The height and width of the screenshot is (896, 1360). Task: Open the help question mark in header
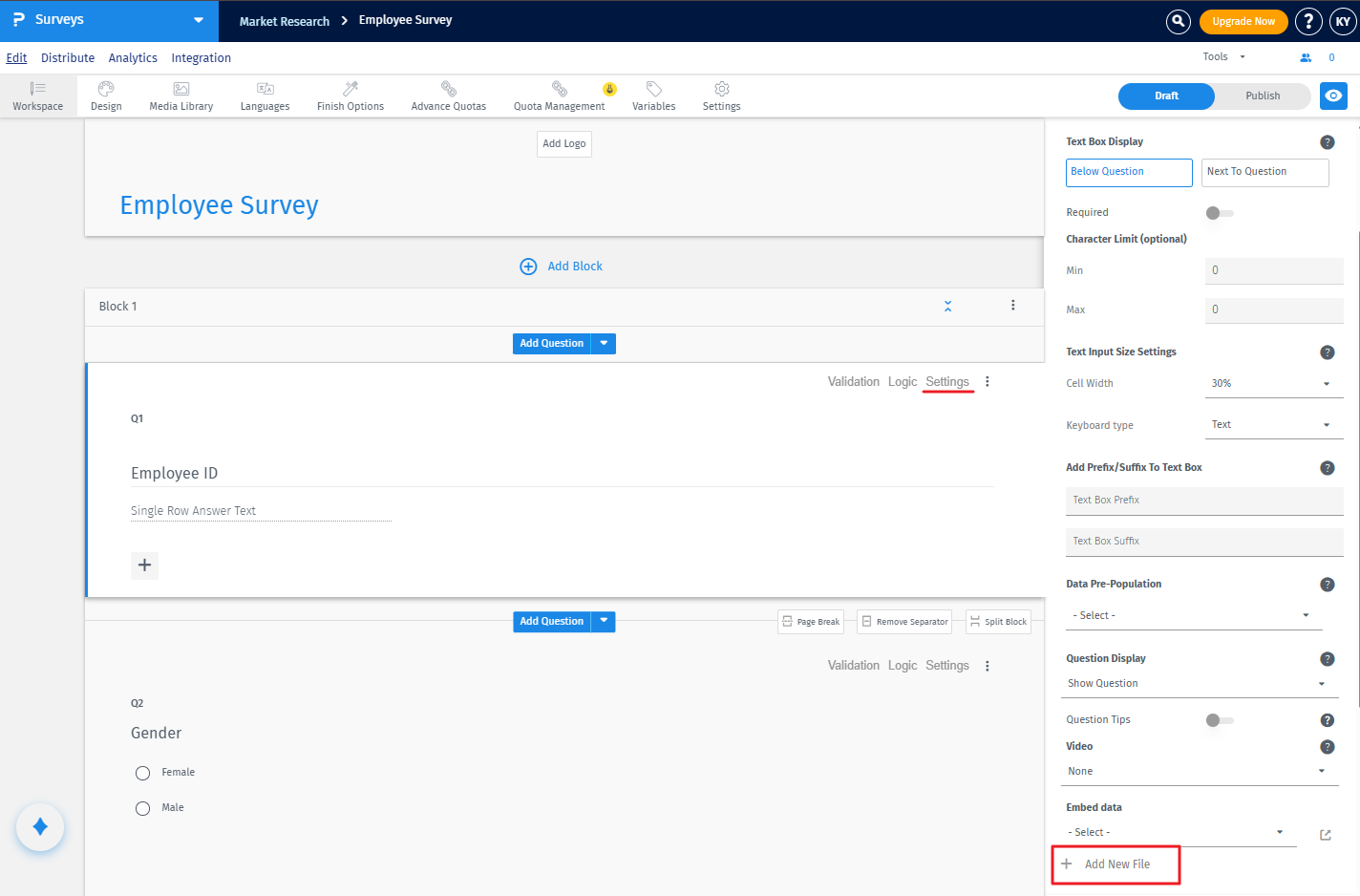coord(1308,21)
